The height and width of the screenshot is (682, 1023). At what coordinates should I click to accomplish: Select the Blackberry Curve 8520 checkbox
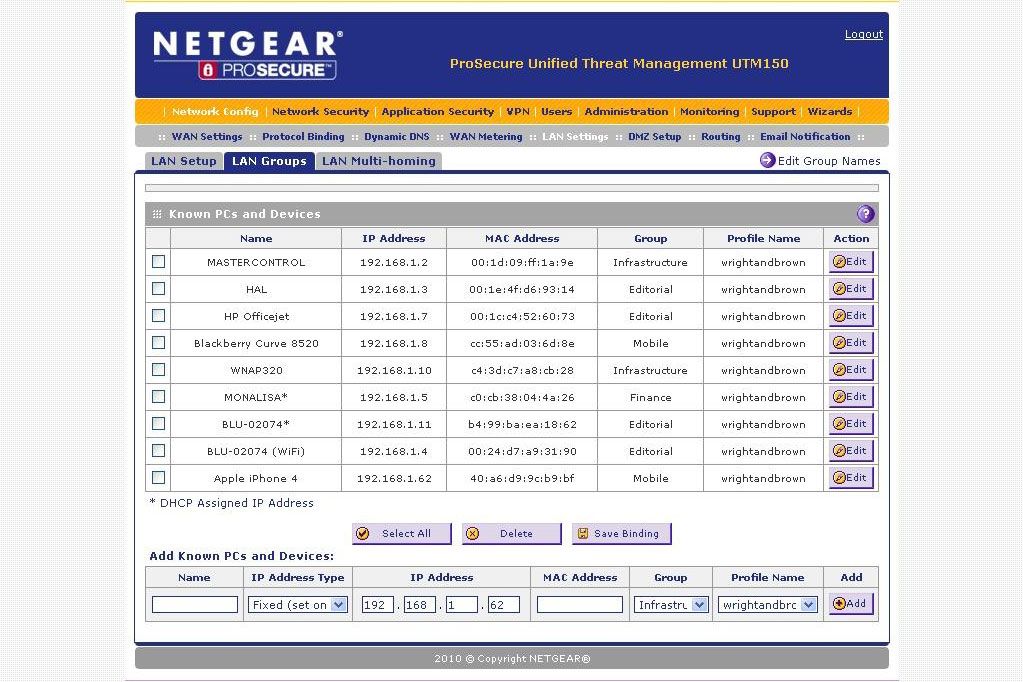[159, 343]
